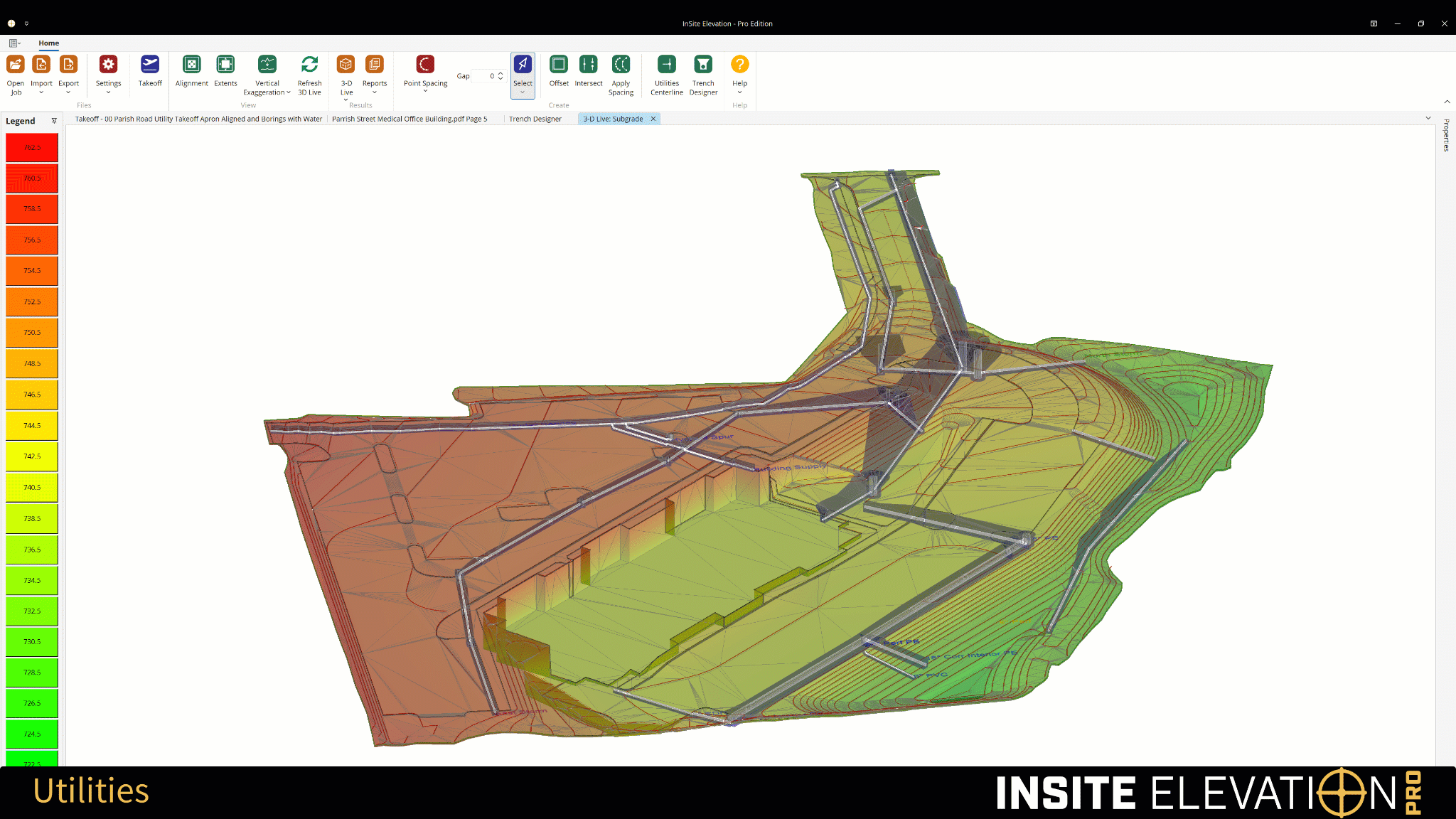Click the Utilities Centerline icon
The width and height of the screenshot is (1456, 819).
[667, 65]
